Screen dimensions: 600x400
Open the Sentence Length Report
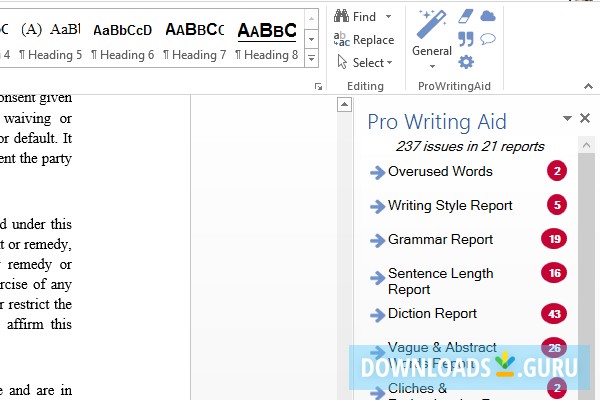440,281
